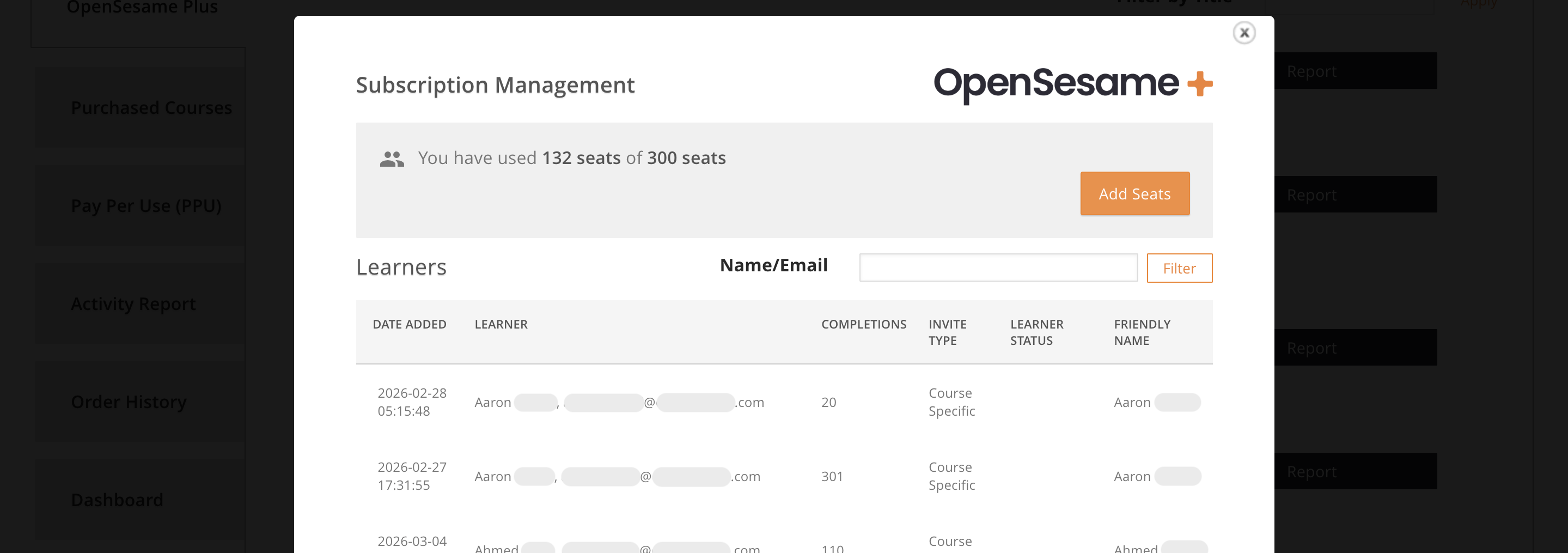Click Course Specific in the 2026-02-27 row
Screen dimensions: 1568x553
951,476
